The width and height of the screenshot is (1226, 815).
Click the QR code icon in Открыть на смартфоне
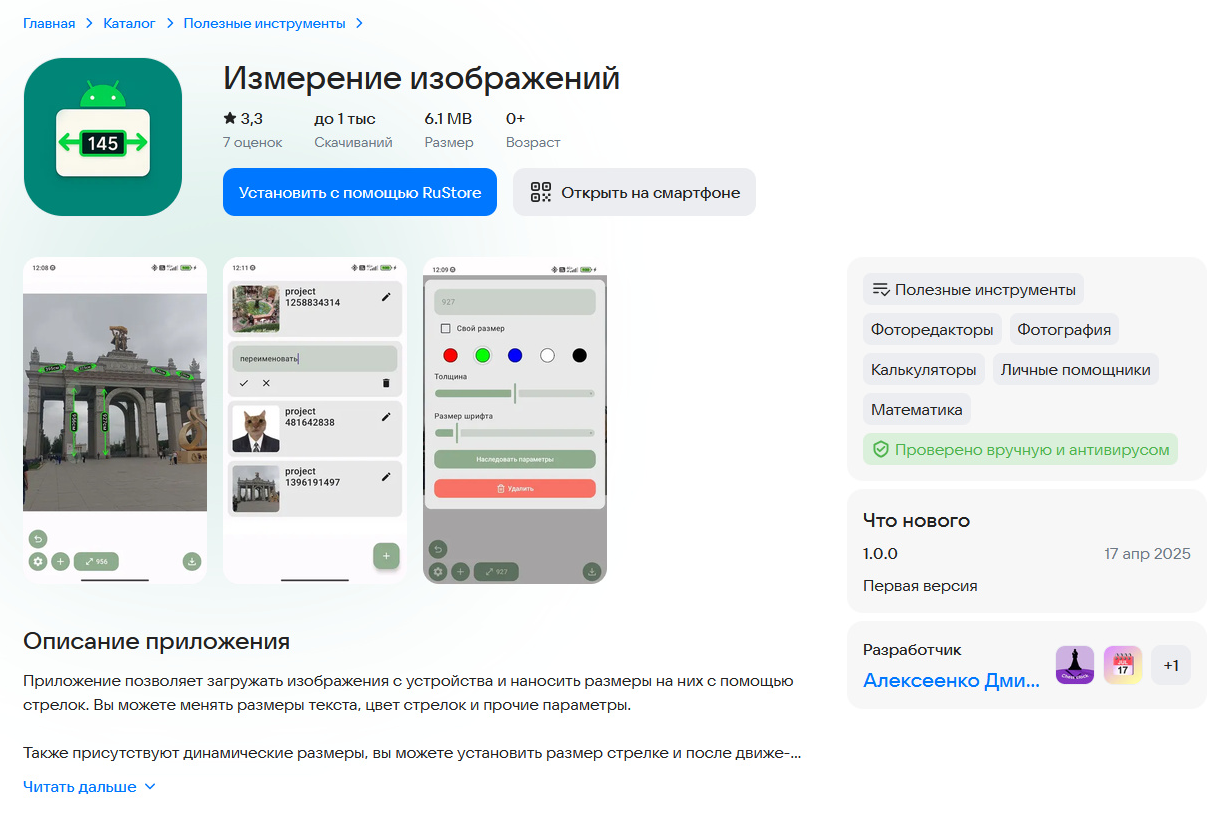click(541, 192)
